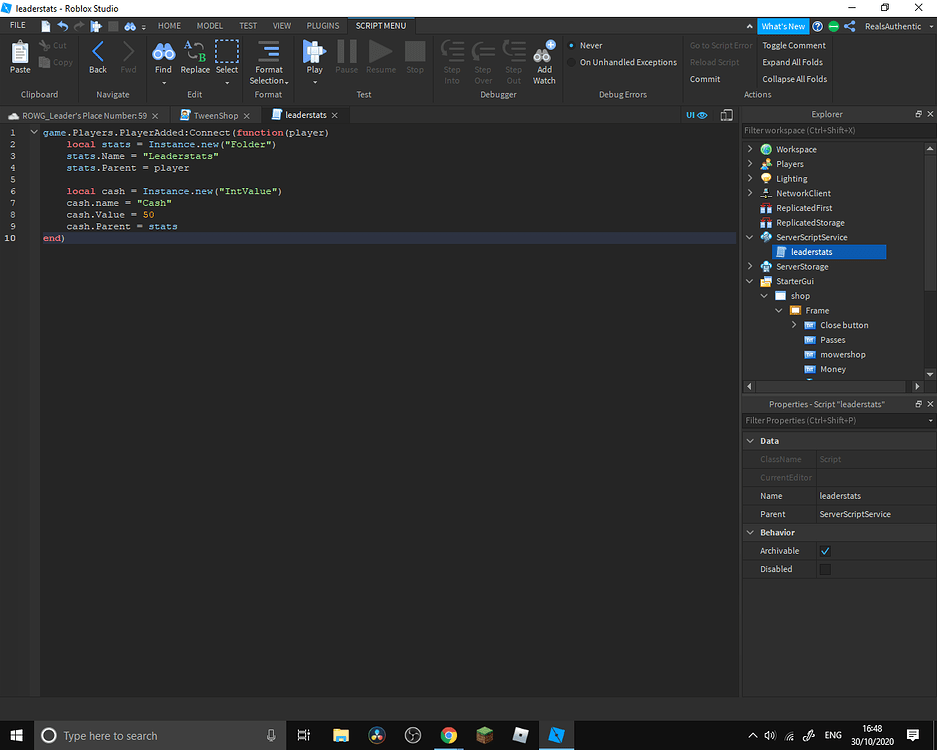Expand the Players tree node
The width and height of the screenshot is (937, 750).
coord(750,163)
